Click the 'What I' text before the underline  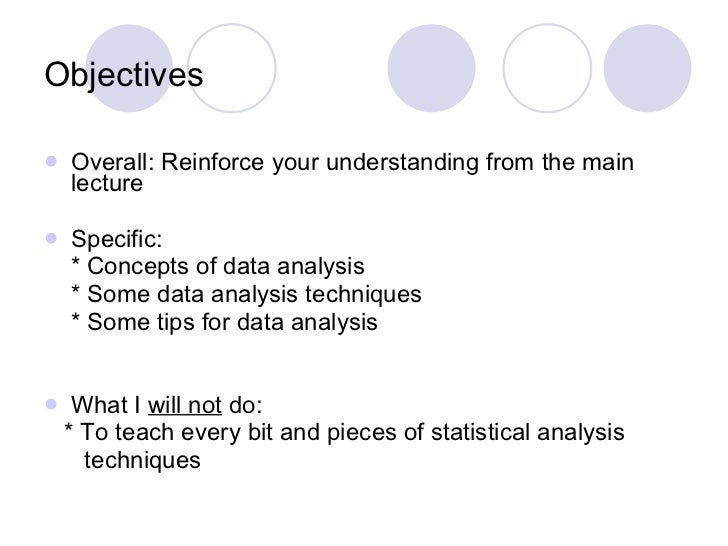[106, 405]
